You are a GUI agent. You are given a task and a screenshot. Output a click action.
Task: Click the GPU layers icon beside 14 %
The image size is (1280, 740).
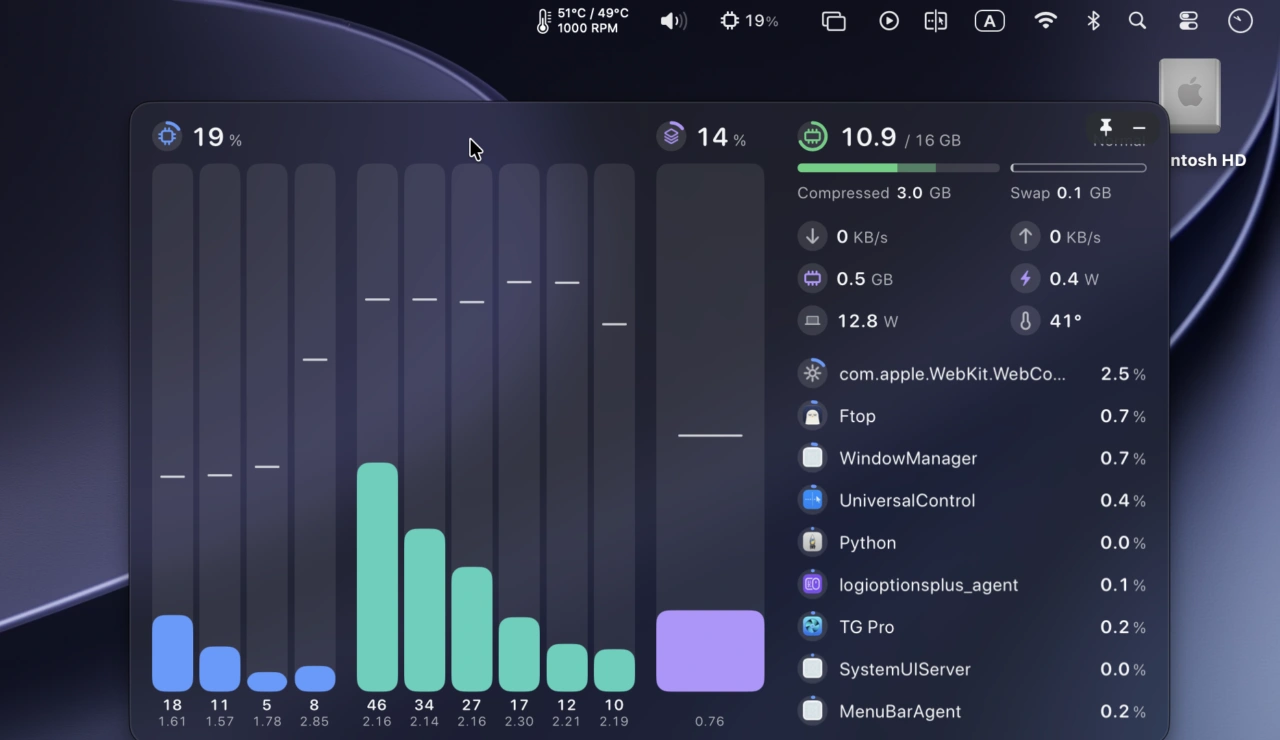pyautogui.click(x=671, y=136)
